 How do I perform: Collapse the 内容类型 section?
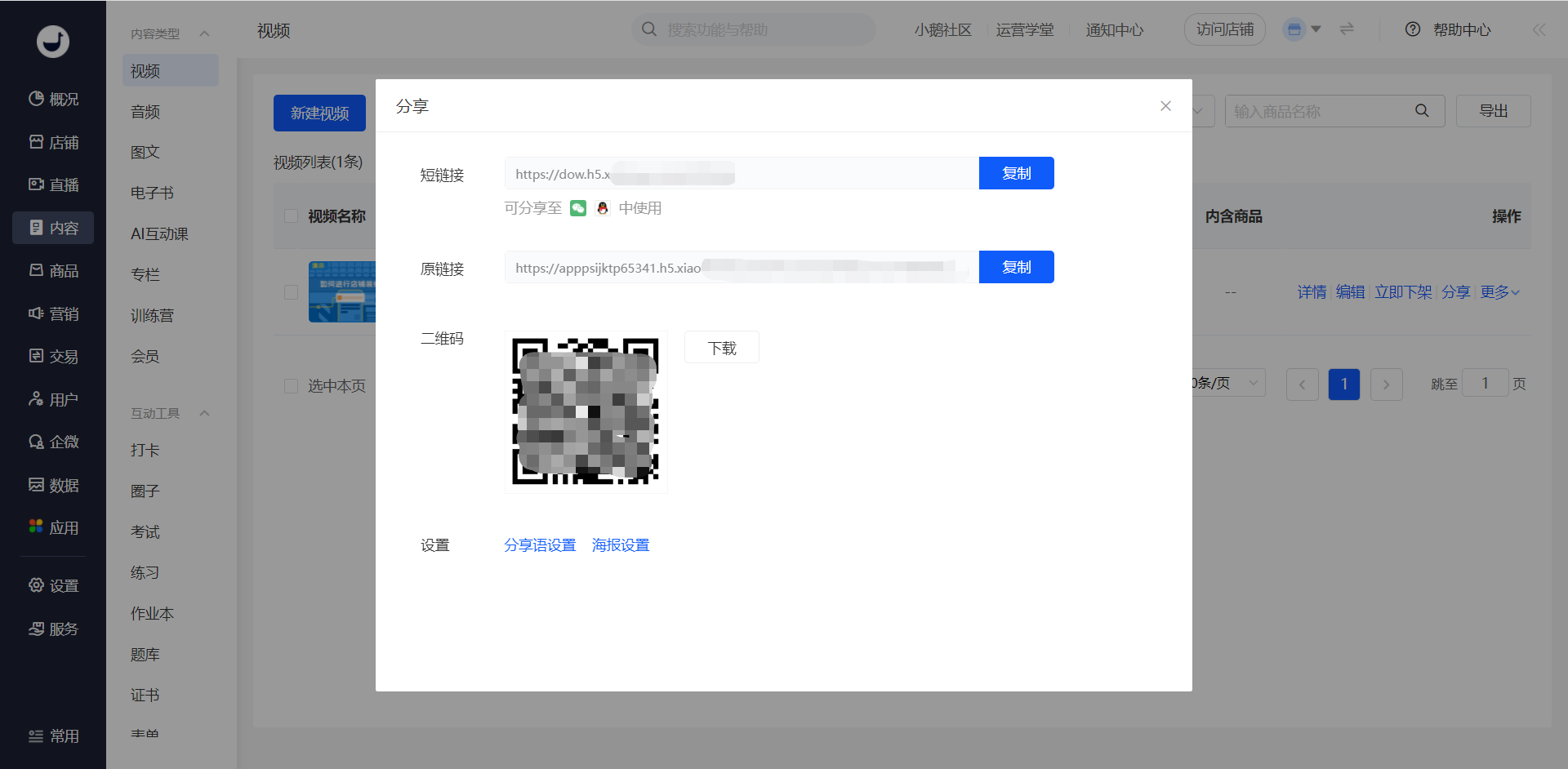[204, 33]
